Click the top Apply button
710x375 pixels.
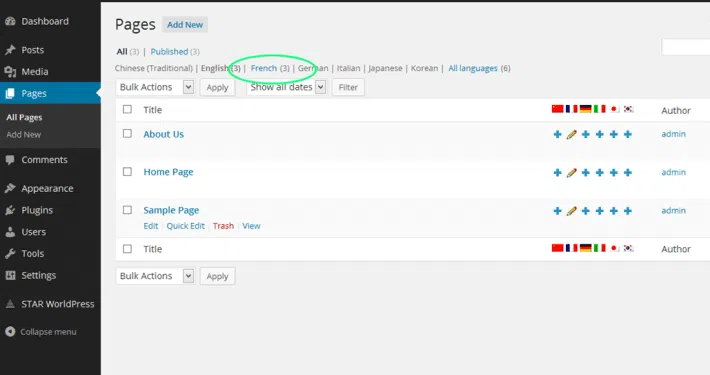[217, 87]
